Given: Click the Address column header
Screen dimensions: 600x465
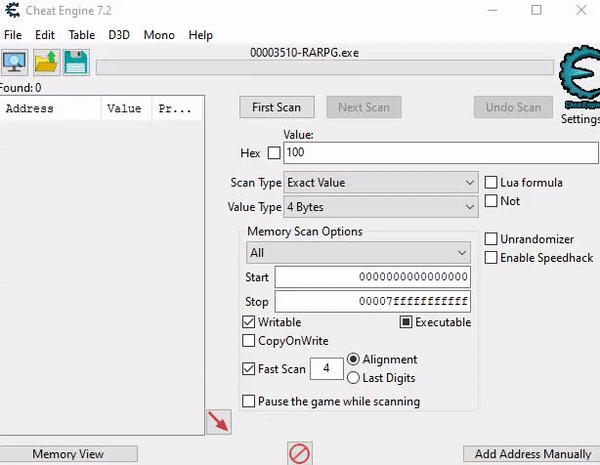Looking at the screenshot, I should pyautogui.click(x=50, y=109).
